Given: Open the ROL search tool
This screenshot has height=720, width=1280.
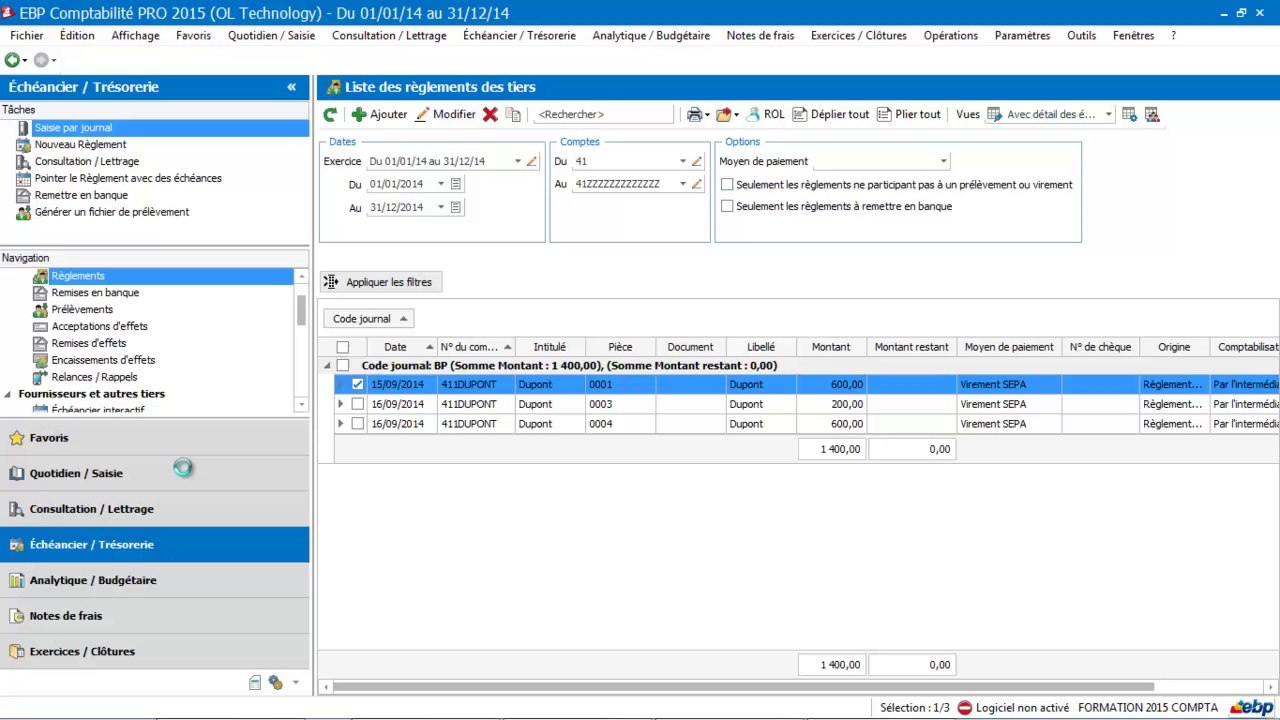Looking at the screenshot, I should 765,115.
